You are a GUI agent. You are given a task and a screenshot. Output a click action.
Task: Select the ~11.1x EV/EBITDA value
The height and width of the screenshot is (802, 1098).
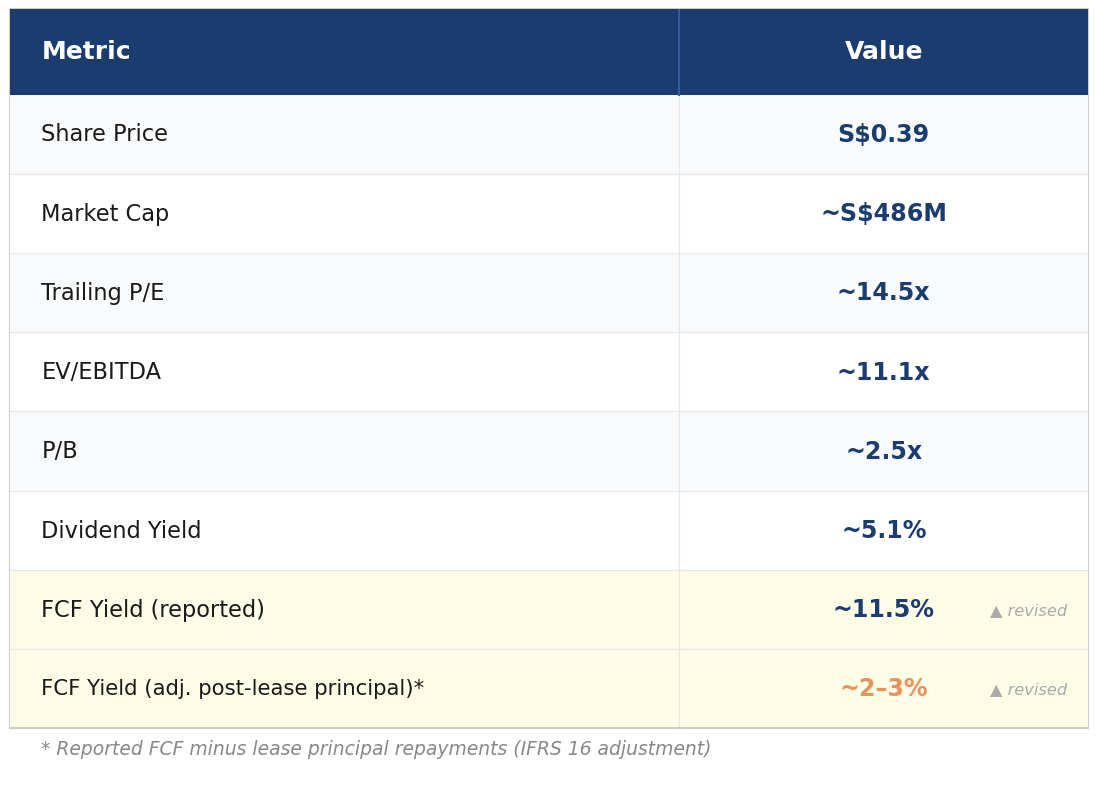[x=883, y=372]
